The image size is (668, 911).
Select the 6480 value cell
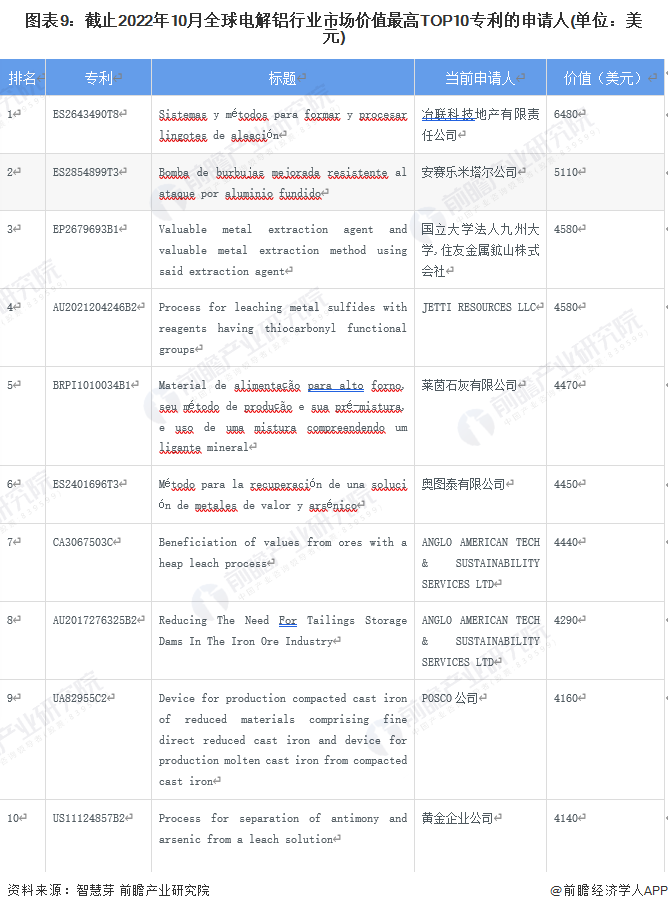[567, 115]
